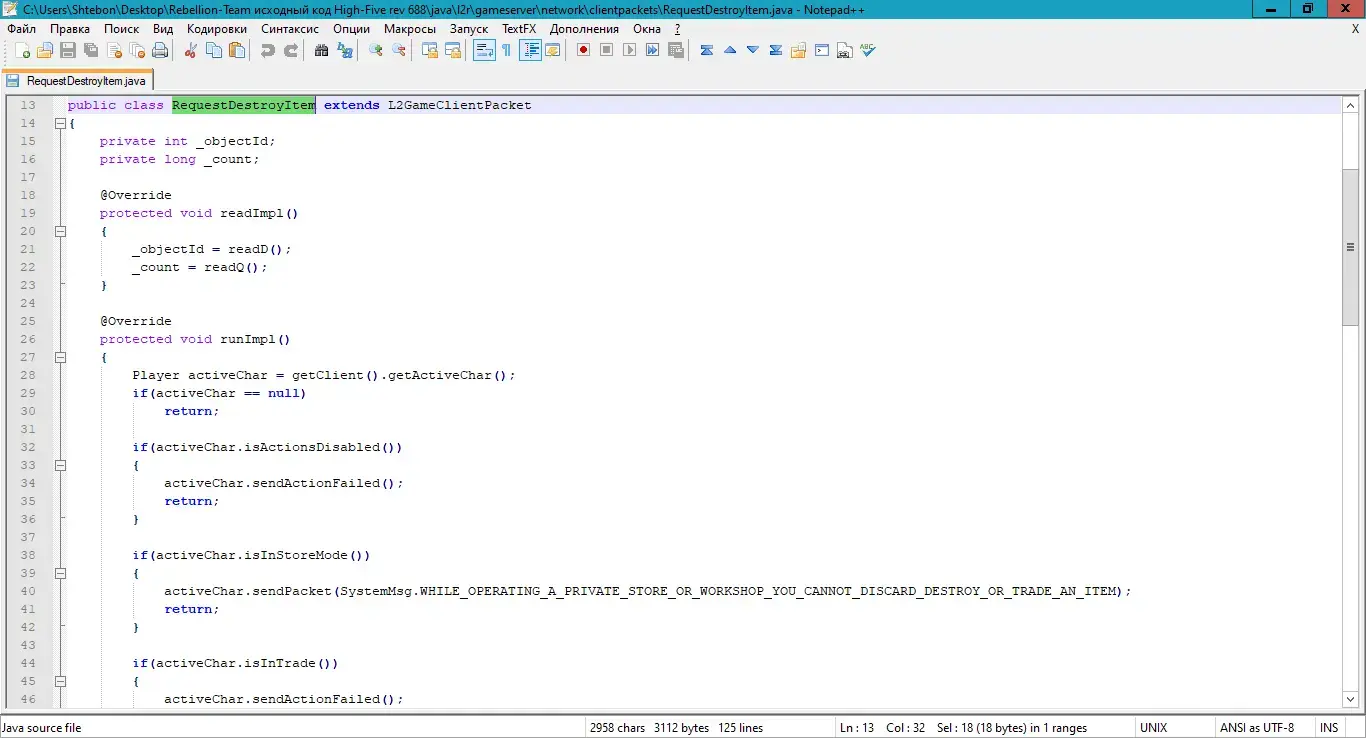Open user defined language dialog icon

coord(552,50)
